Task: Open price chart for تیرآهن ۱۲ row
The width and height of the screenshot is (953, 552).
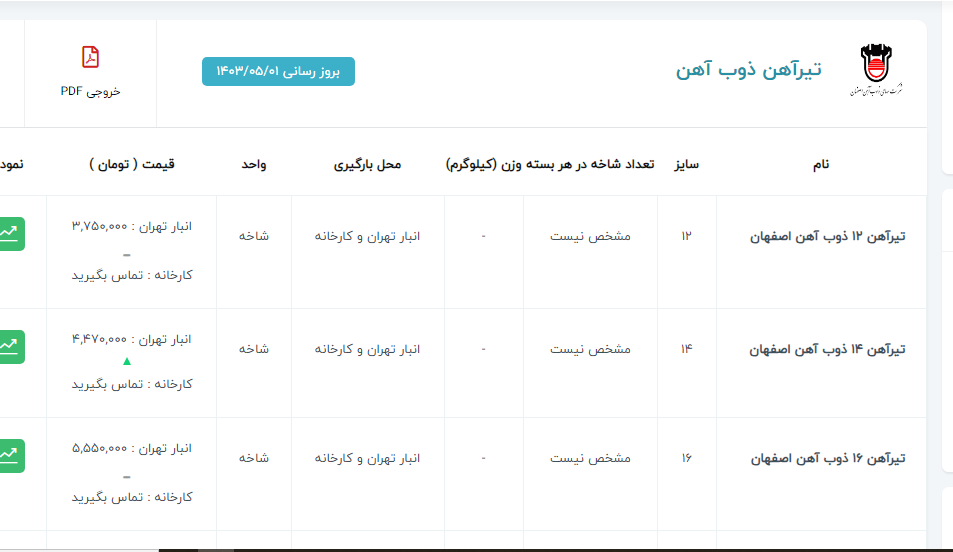Action: click(x=11, y=233)
